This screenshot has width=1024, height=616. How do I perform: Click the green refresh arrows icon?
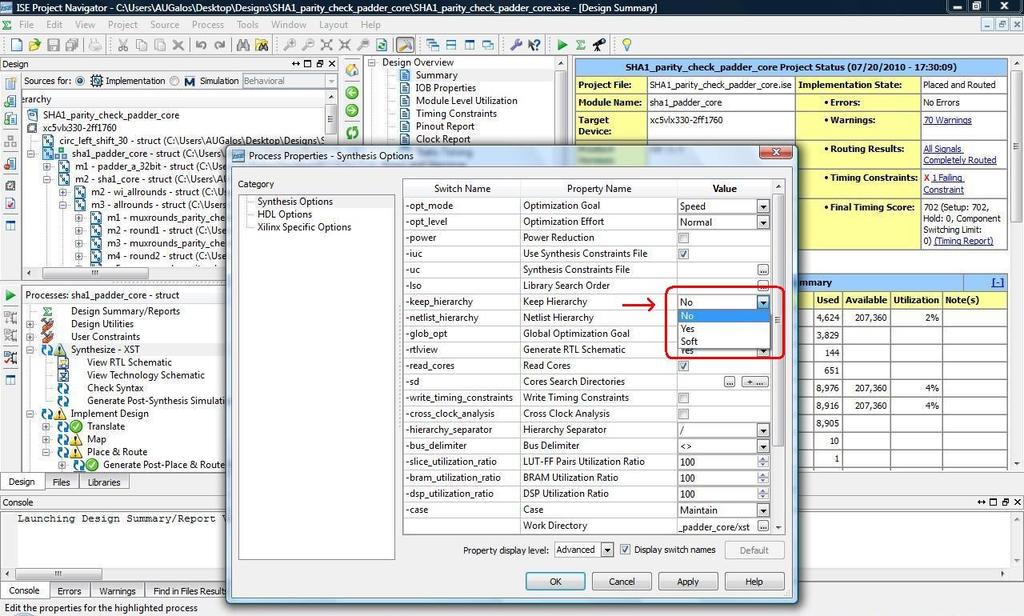pyautogui.click(x=352, y=132)
